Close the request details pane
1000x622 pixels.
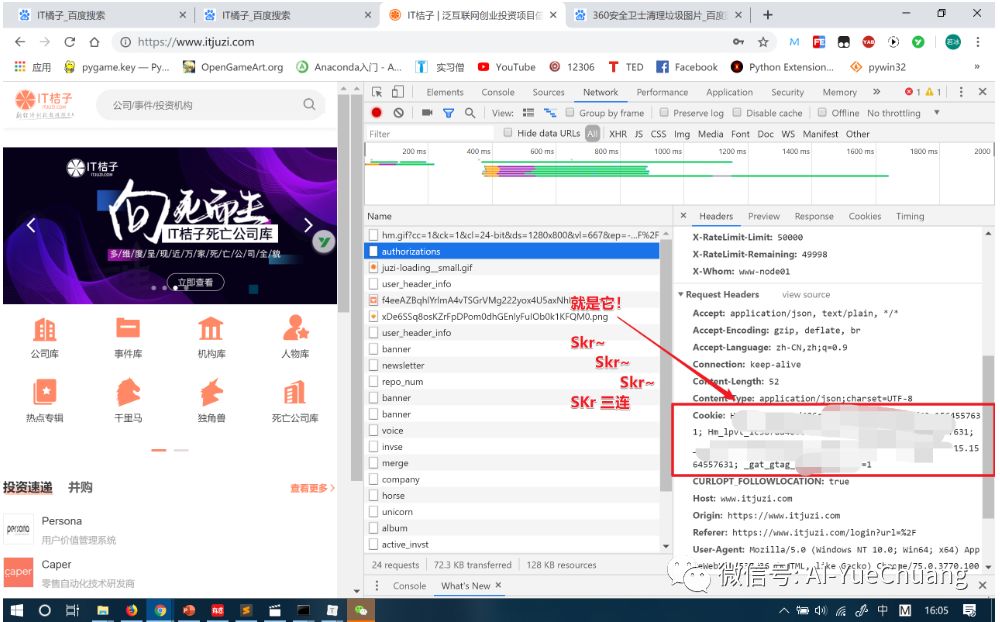pos(684,216)
